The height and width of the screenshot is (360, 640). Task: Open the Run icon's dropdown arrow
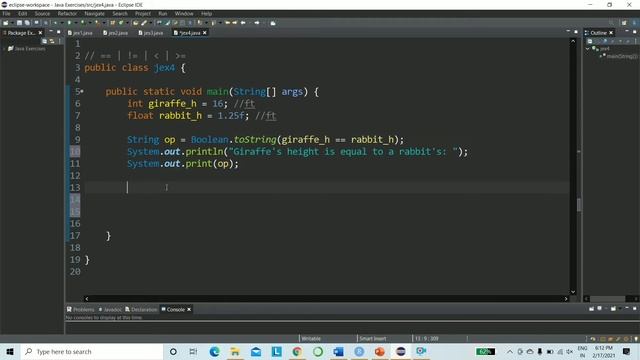76,23
